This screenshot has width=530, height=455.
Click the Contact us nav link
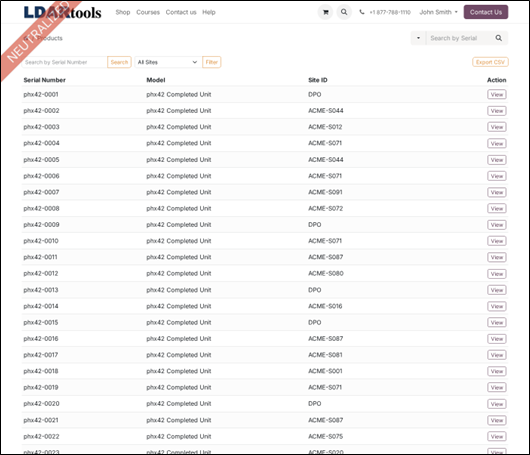[181, 12]
